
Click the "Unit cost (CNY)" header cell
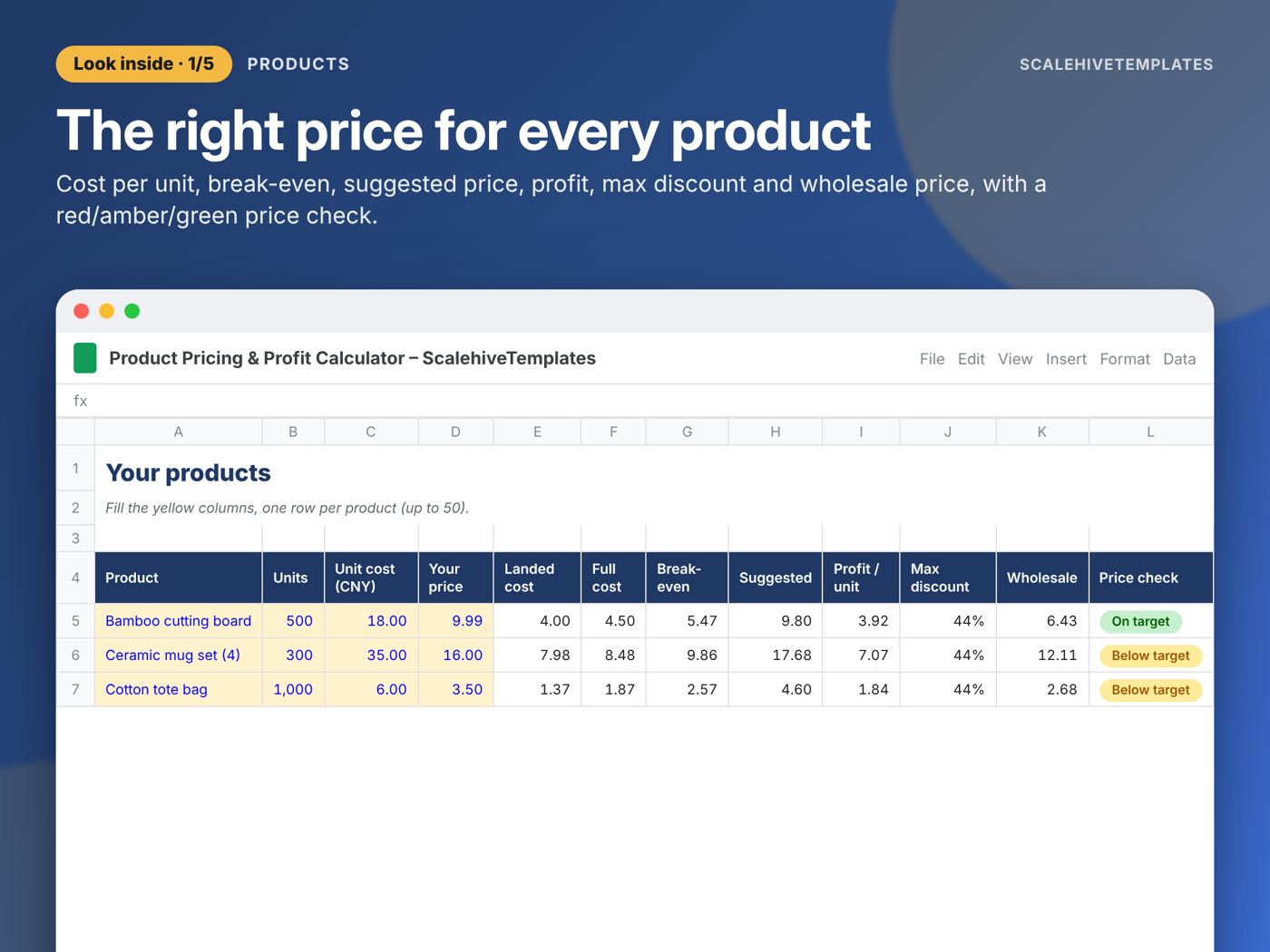pos(371,578)
